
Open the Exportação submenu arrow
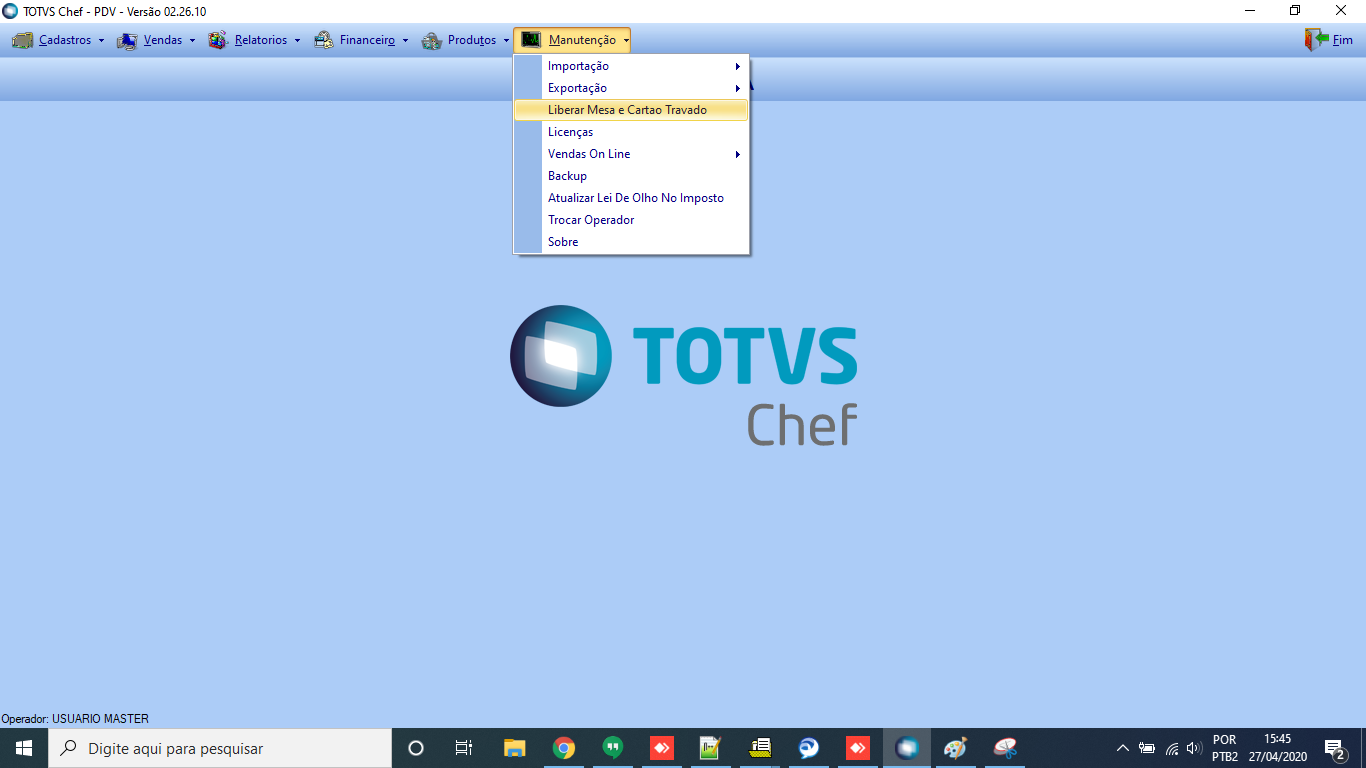coord(738,88)
